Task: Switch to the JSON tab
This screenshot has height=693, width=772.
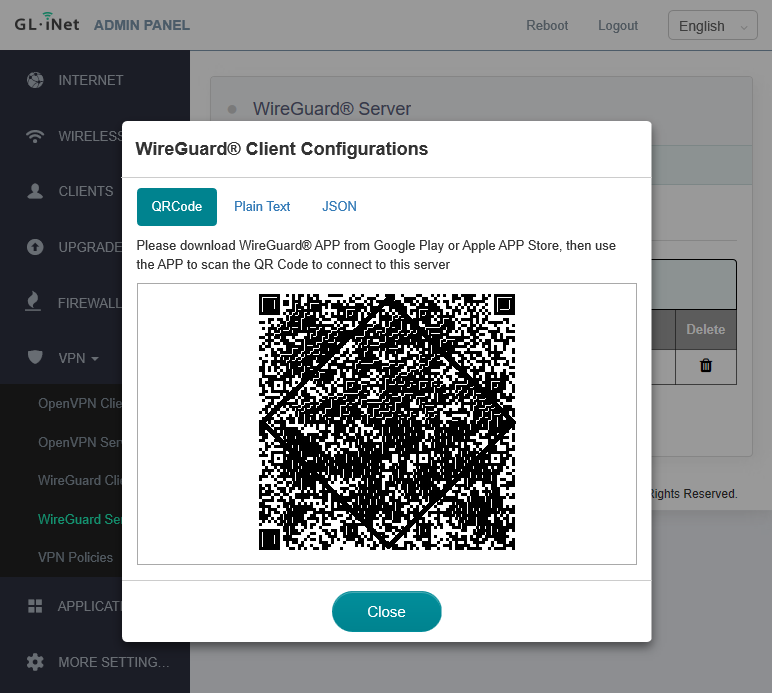Action: coord(339,207)
